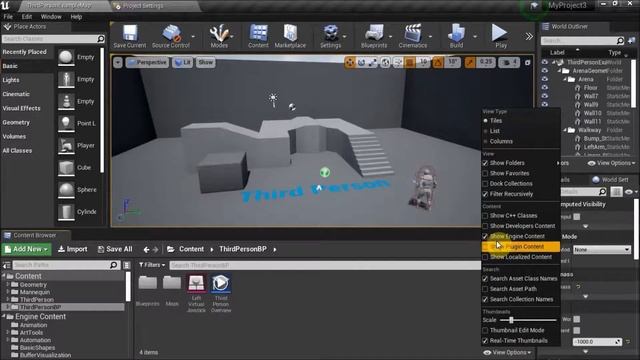
Task: Select Lights category in Place Actors
Action: coord(11,80)
